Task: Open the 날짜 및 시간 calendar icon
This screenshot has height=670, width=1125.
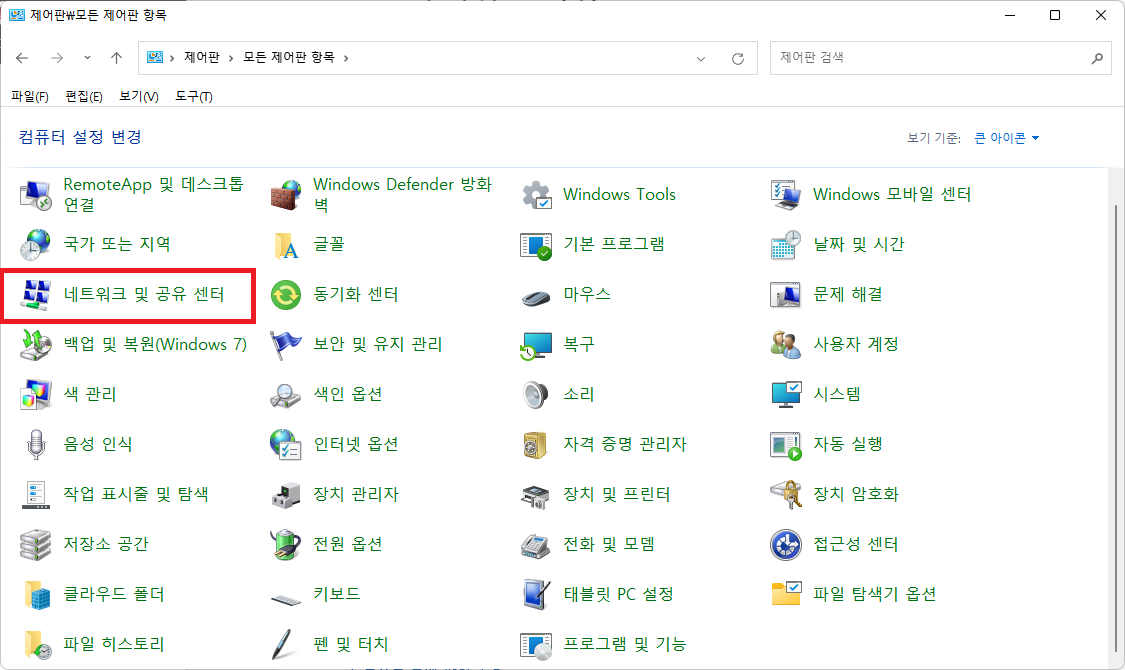Action: [x=786, y=245]
